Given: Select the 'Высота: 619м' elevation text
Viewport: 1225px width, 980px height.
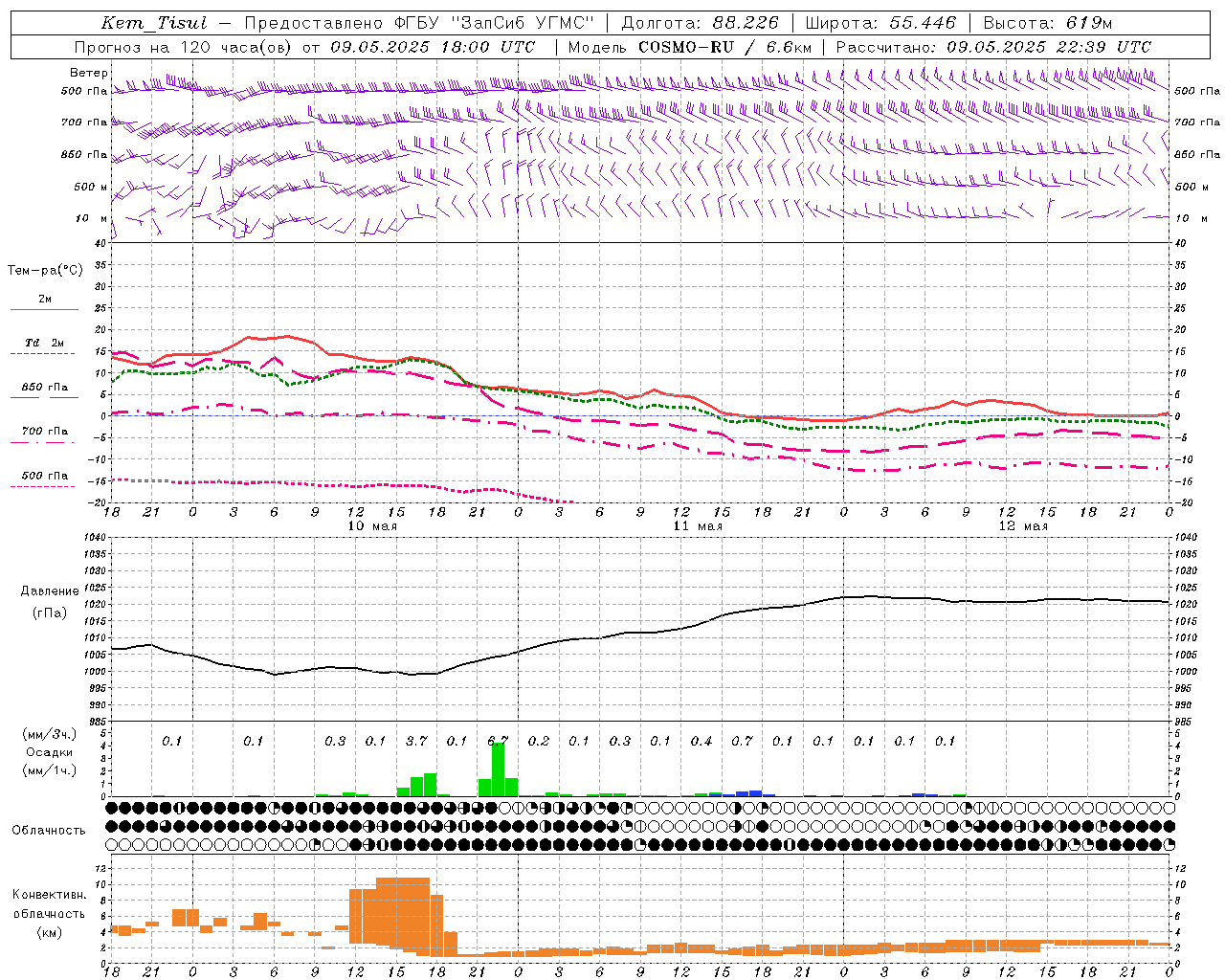Looking at the screenshot, I should point(1048,23).
